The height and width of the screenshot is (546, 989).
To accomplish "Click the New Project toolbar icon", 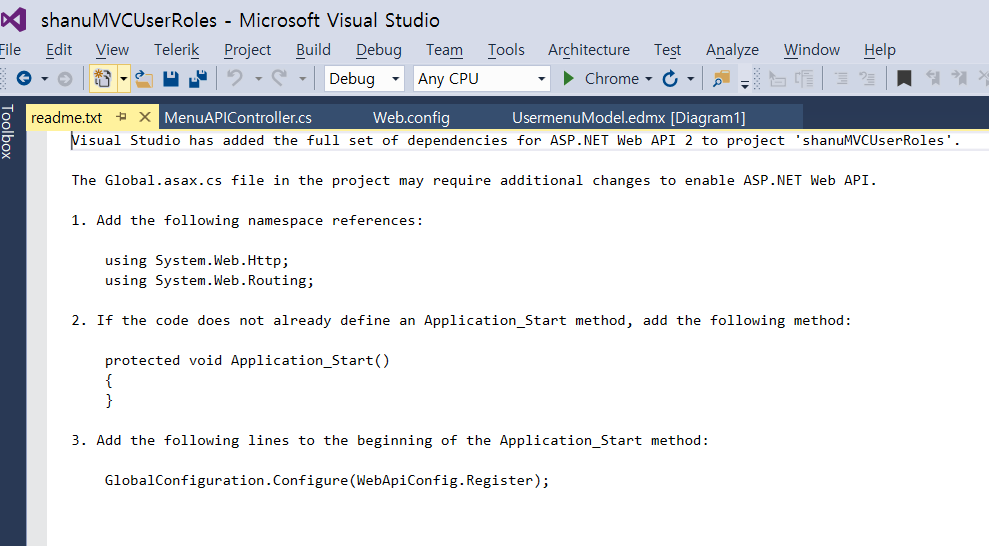I will tap(101, 78).
